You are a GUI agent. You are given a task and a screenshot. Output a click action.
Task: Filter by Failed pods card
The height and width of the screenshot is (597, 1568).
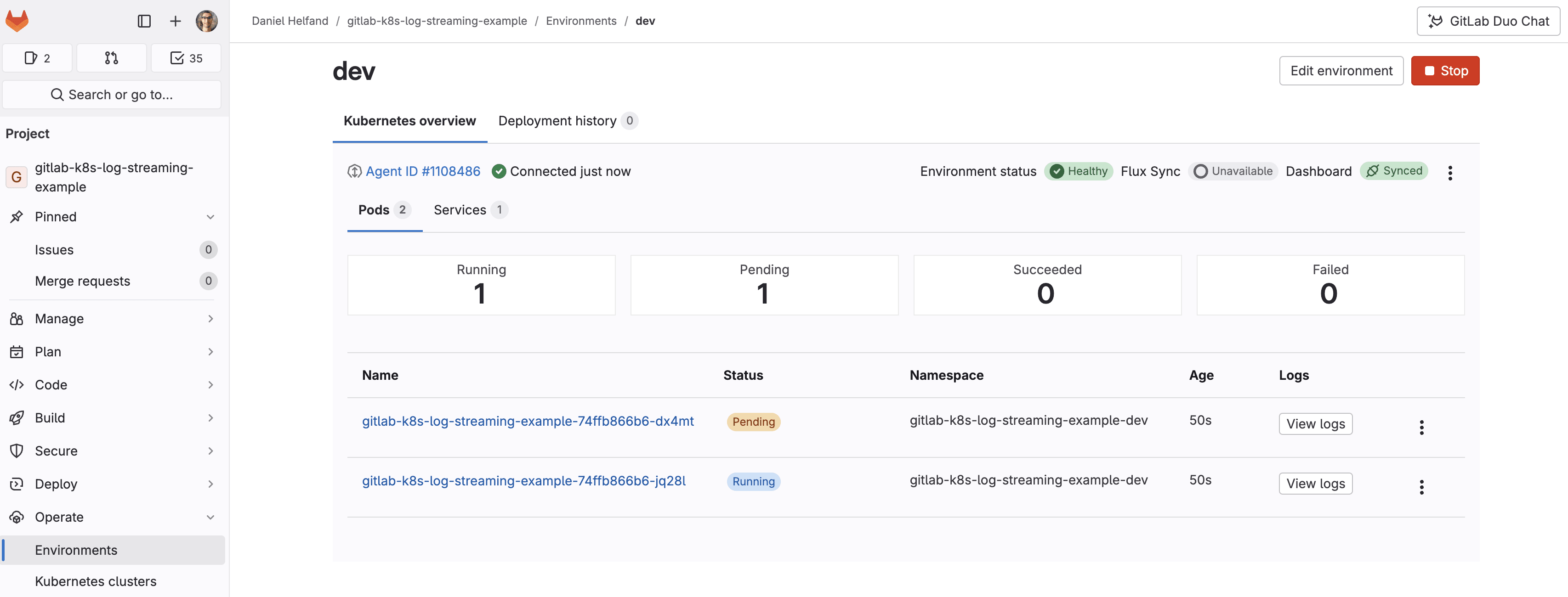[x=1330, y=285]
